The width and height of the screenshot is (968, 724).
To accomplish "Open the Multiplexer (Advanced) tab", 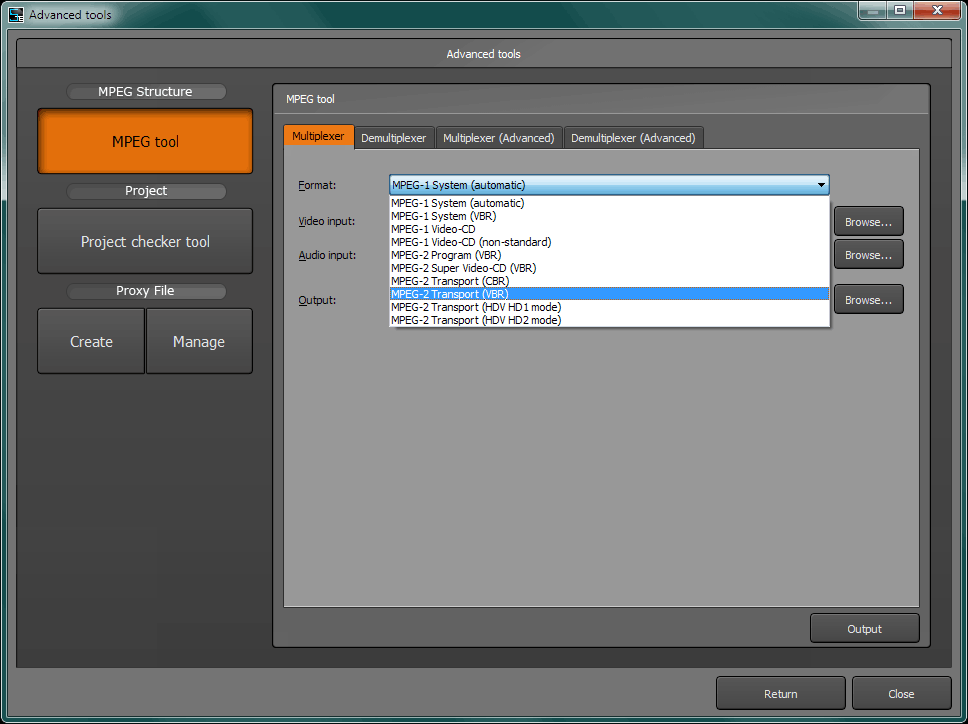I will 499,136.
